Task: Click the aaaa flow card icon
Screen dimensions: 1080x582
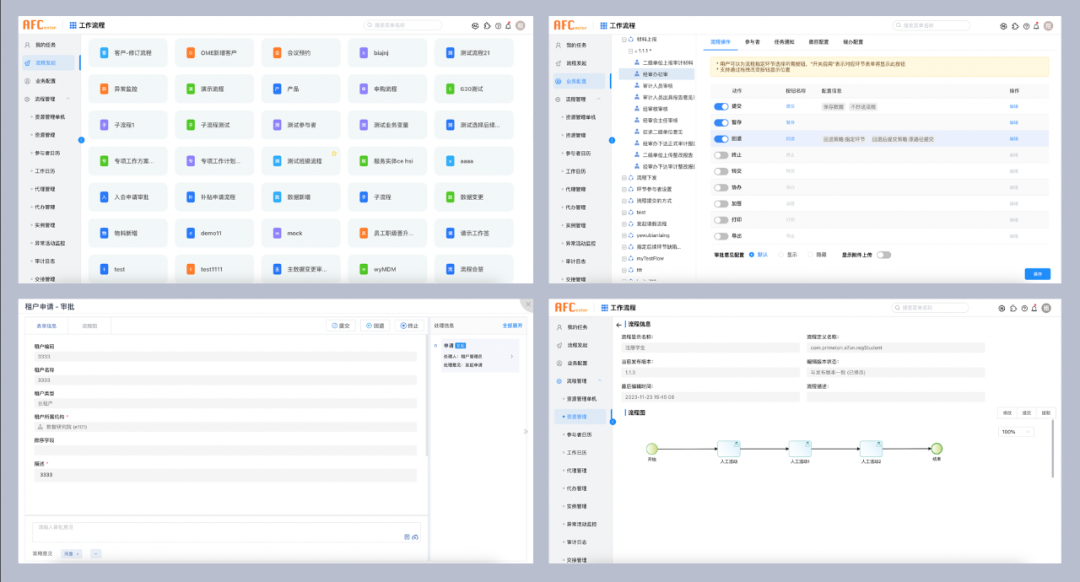Action: pyautogui.click(x=450, y=161)
